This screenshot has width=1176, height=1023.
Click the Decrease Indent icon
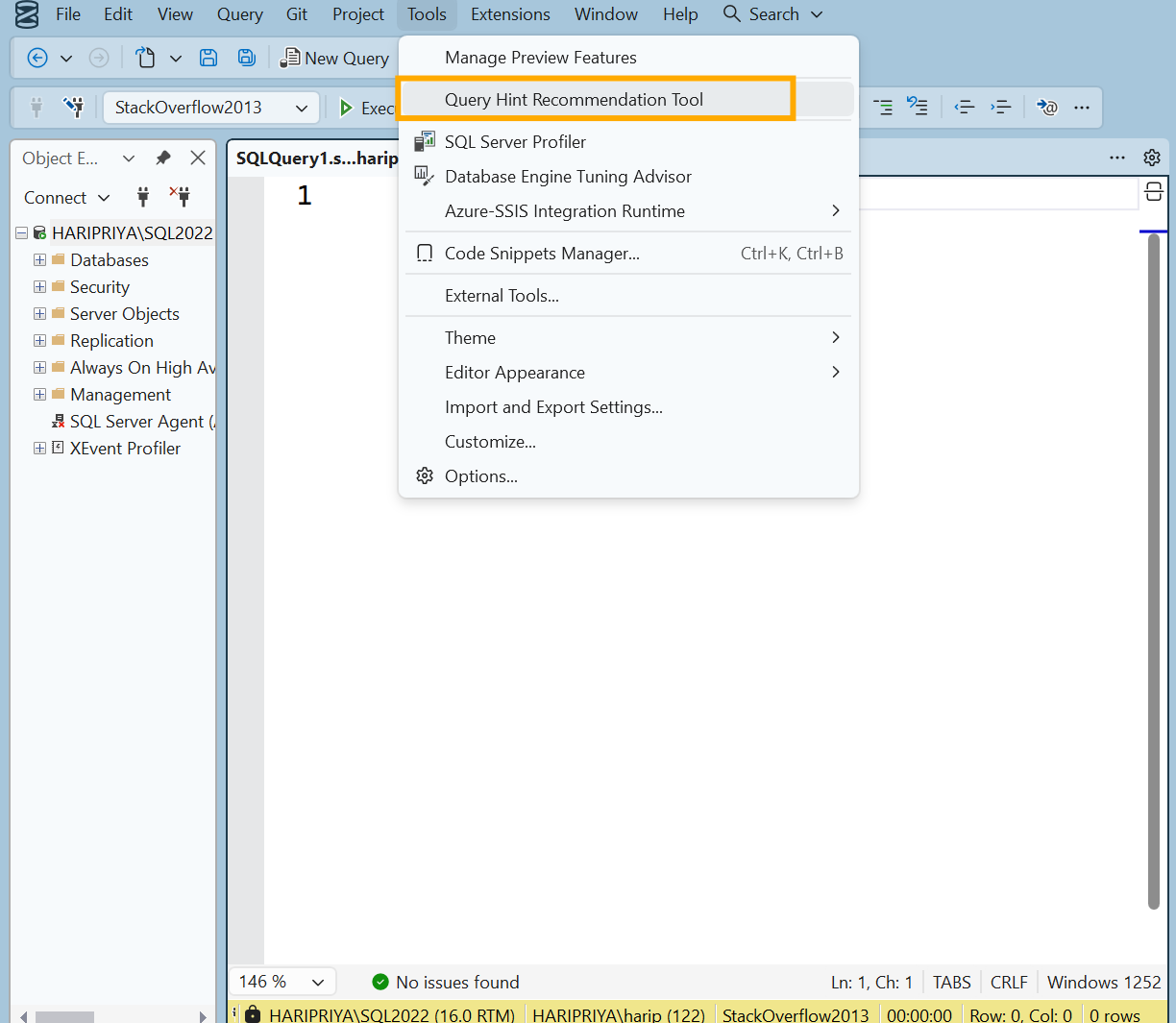[x=964, y=107]
